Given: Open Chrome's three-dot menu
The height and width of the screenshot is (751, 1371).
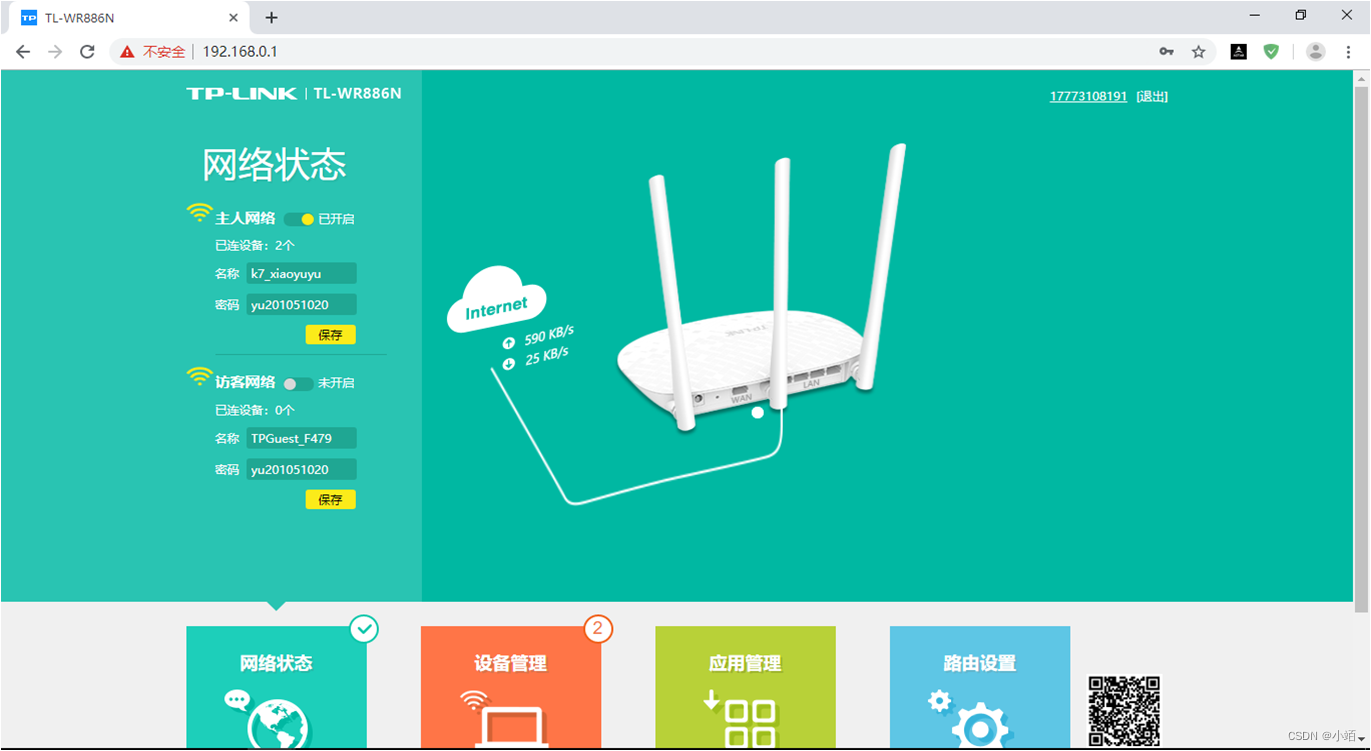Looking at the screenshot, I should pyautogui.click(x=1348, y=51).
